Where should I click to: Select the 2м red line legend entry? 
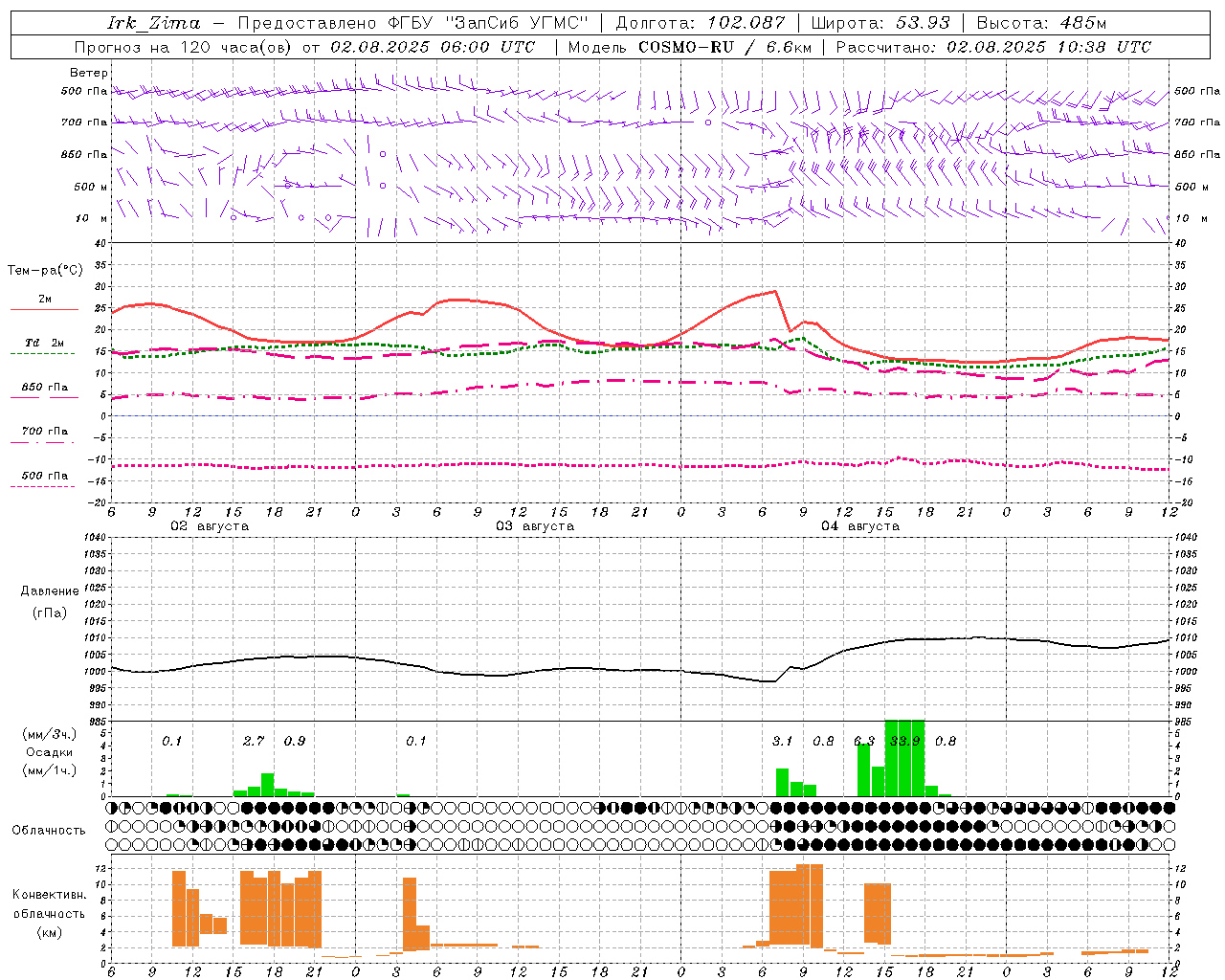pyautogui.click(x=44, y=303)
